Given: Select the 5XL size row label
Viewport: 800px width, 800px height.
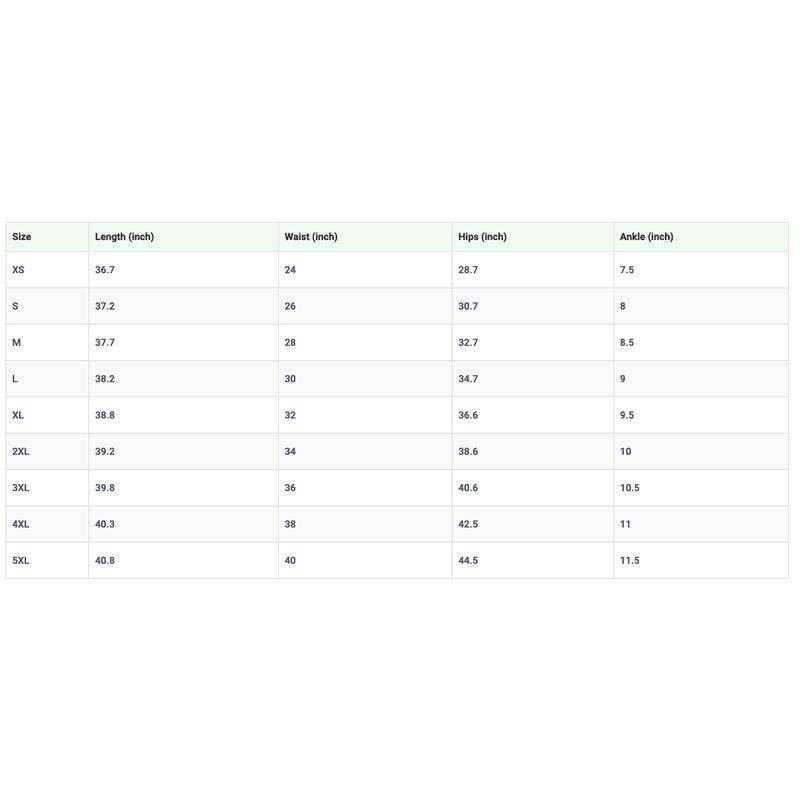Looking at the screenshot, I should (x=20, y=560).
